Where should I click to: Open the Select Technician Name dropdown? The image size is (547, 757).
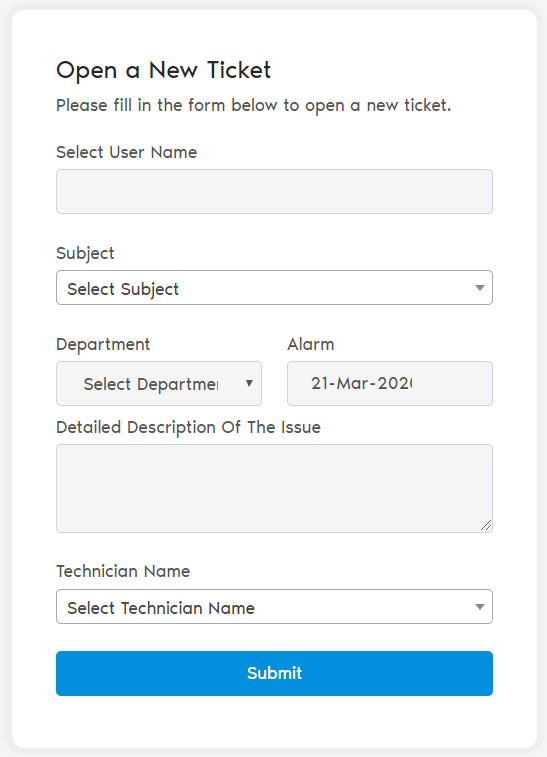(x=274, y=606)
